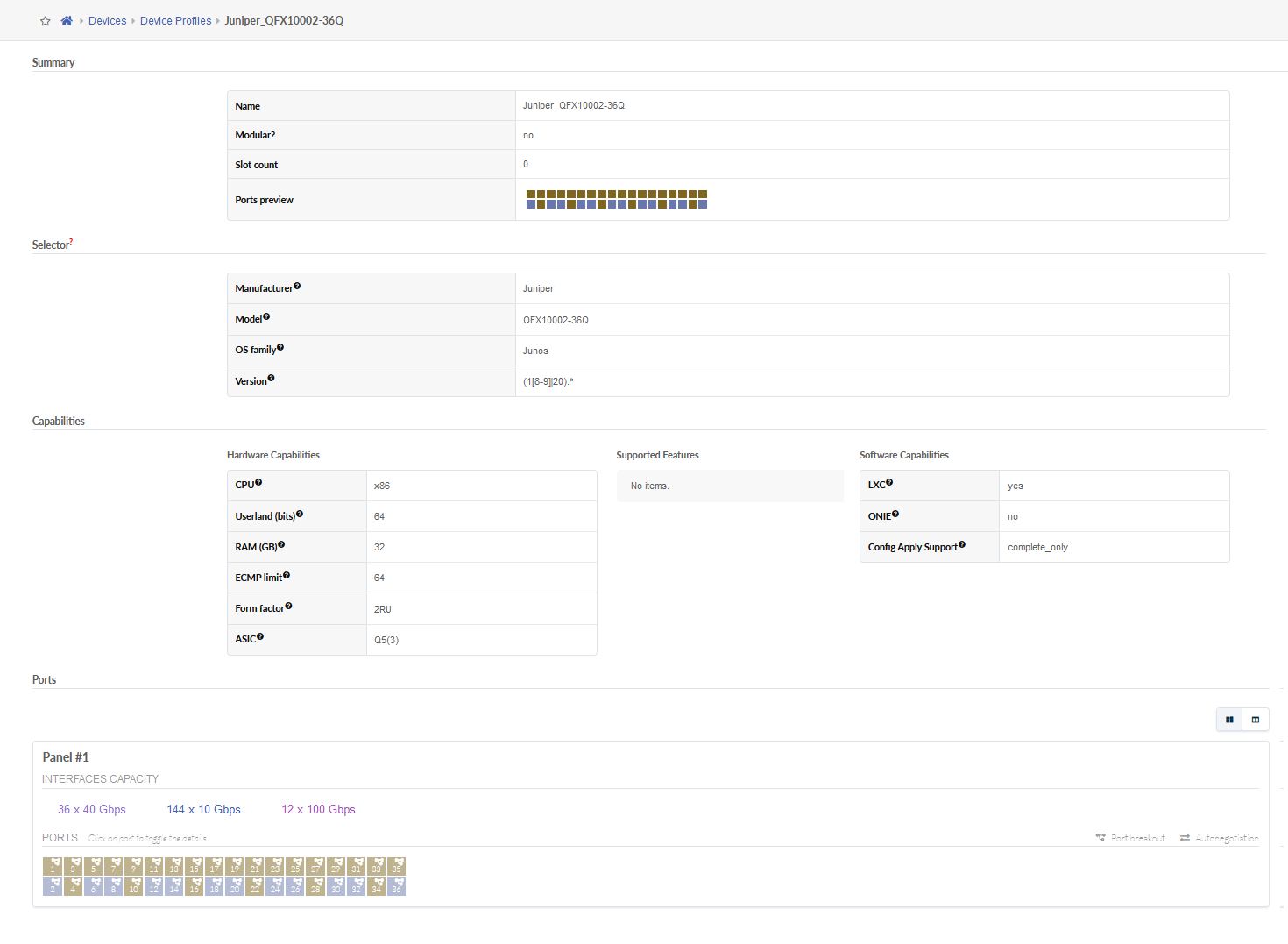Toggle details for port 36
The image size is (1288, 944).
[x=396, y=886]
